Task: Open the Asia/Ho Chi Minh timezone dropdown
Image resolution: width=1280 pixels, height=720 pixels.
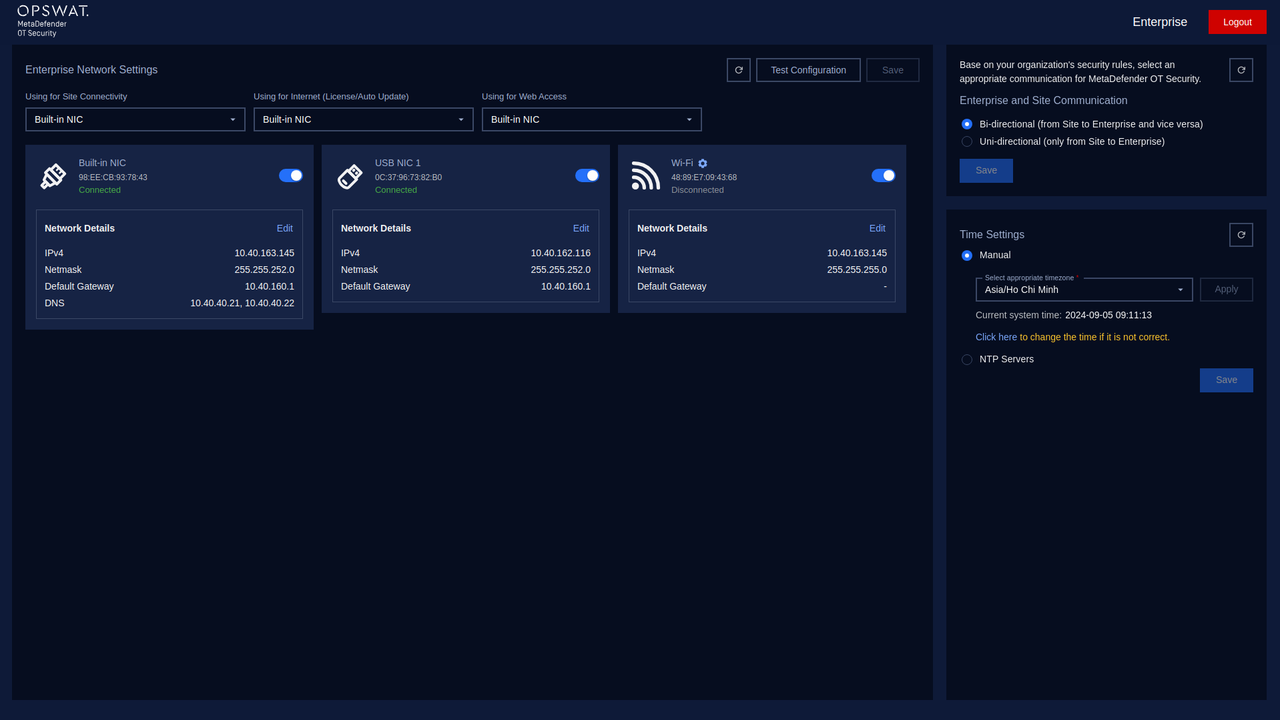Action: [1084, 289]
